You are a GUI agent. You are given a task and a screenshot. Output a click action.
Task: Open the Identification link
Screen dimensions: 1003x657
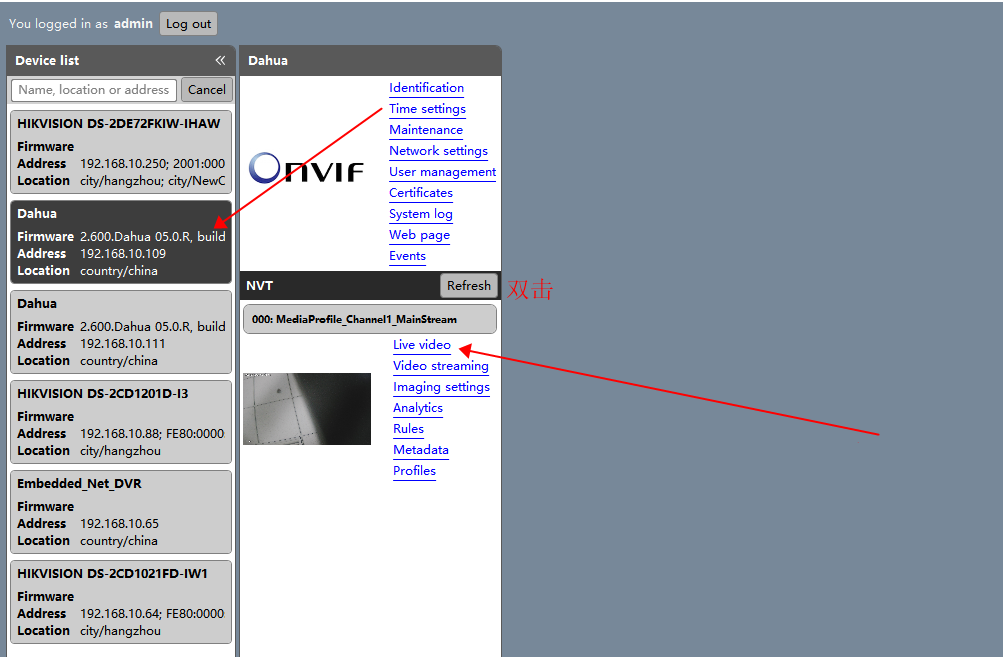coord(426,88)
